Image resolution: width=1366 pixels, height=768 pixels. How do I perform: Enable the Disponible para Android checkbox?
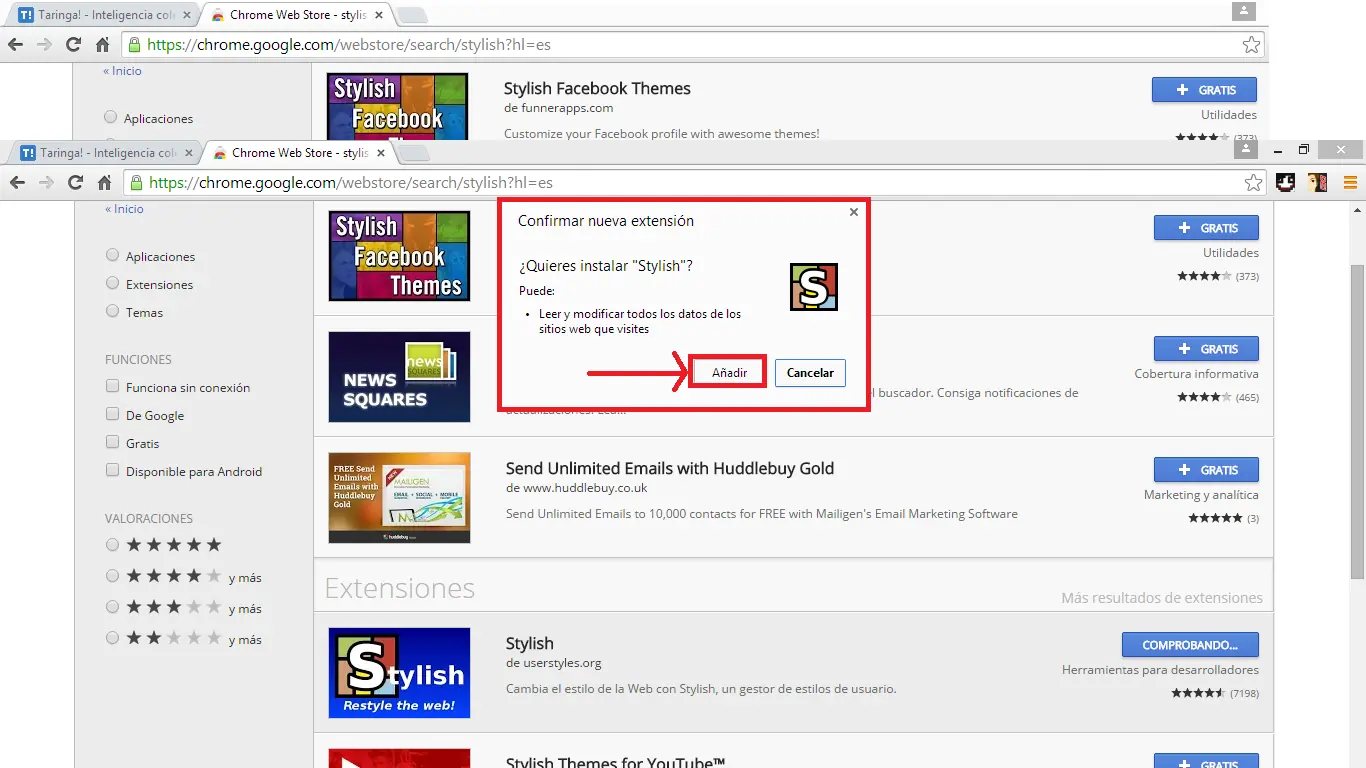tap(112, 471)
